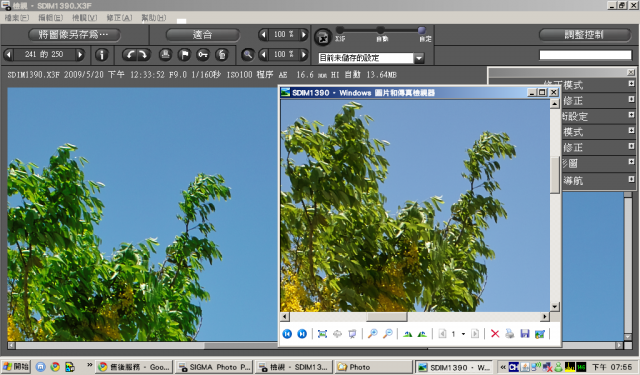
Task: Expand the 設定 panel section
Action: [631, 115]
